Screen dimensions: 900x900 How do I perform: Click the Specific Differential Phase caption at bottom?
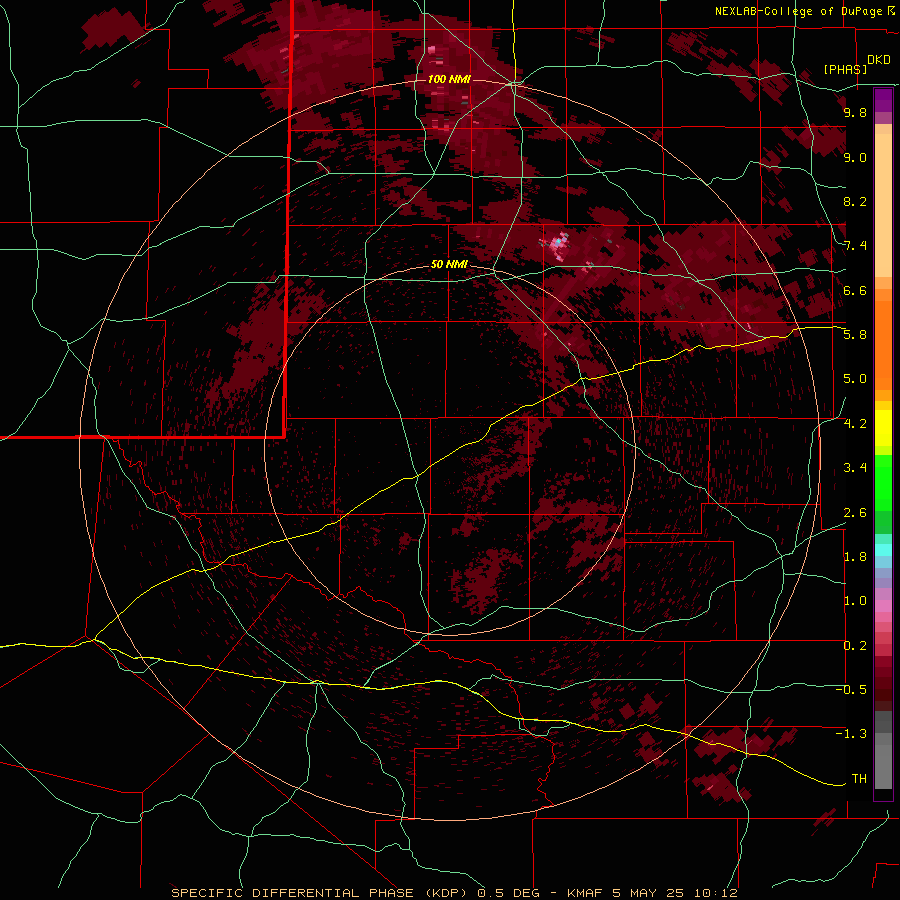(454, 893)
